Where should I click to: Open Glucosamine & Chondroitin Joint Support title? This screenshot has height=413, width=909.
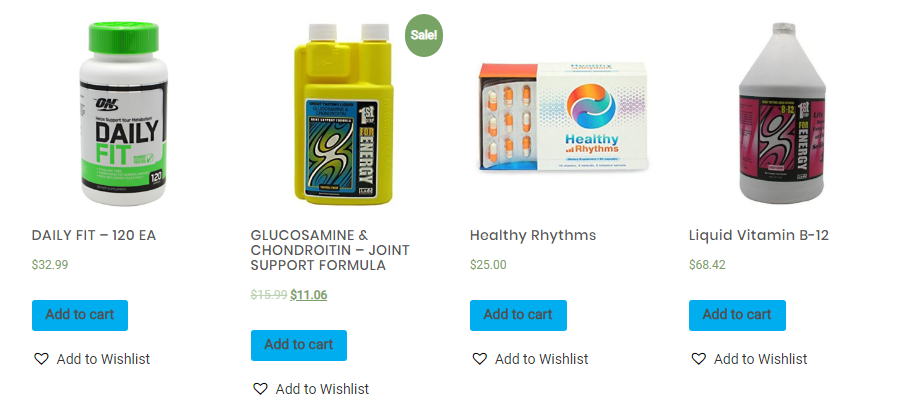point(330,251)
